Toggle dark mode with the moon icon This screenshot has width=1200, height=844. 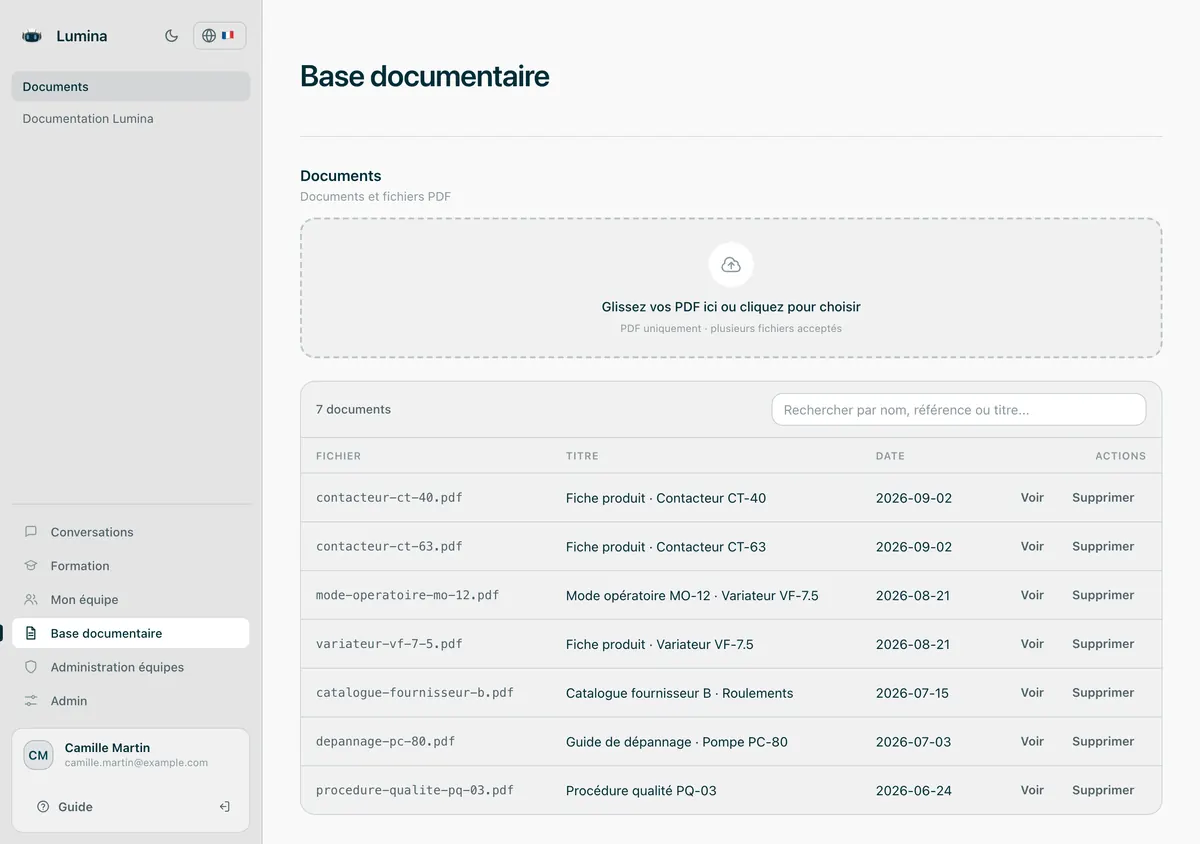[172, 36]
